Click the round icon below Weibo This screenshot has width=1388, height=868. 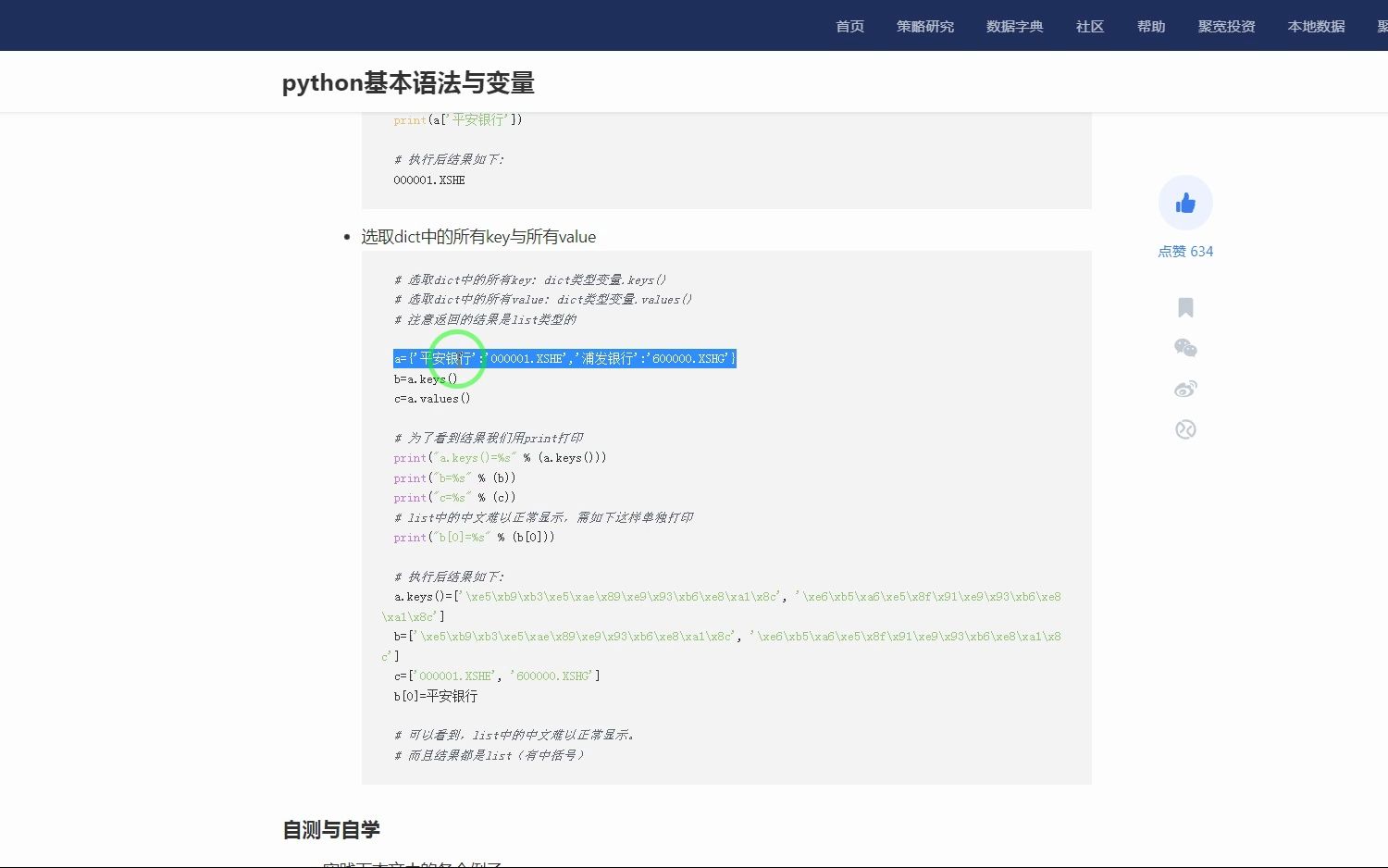[x=1185, y=429]
